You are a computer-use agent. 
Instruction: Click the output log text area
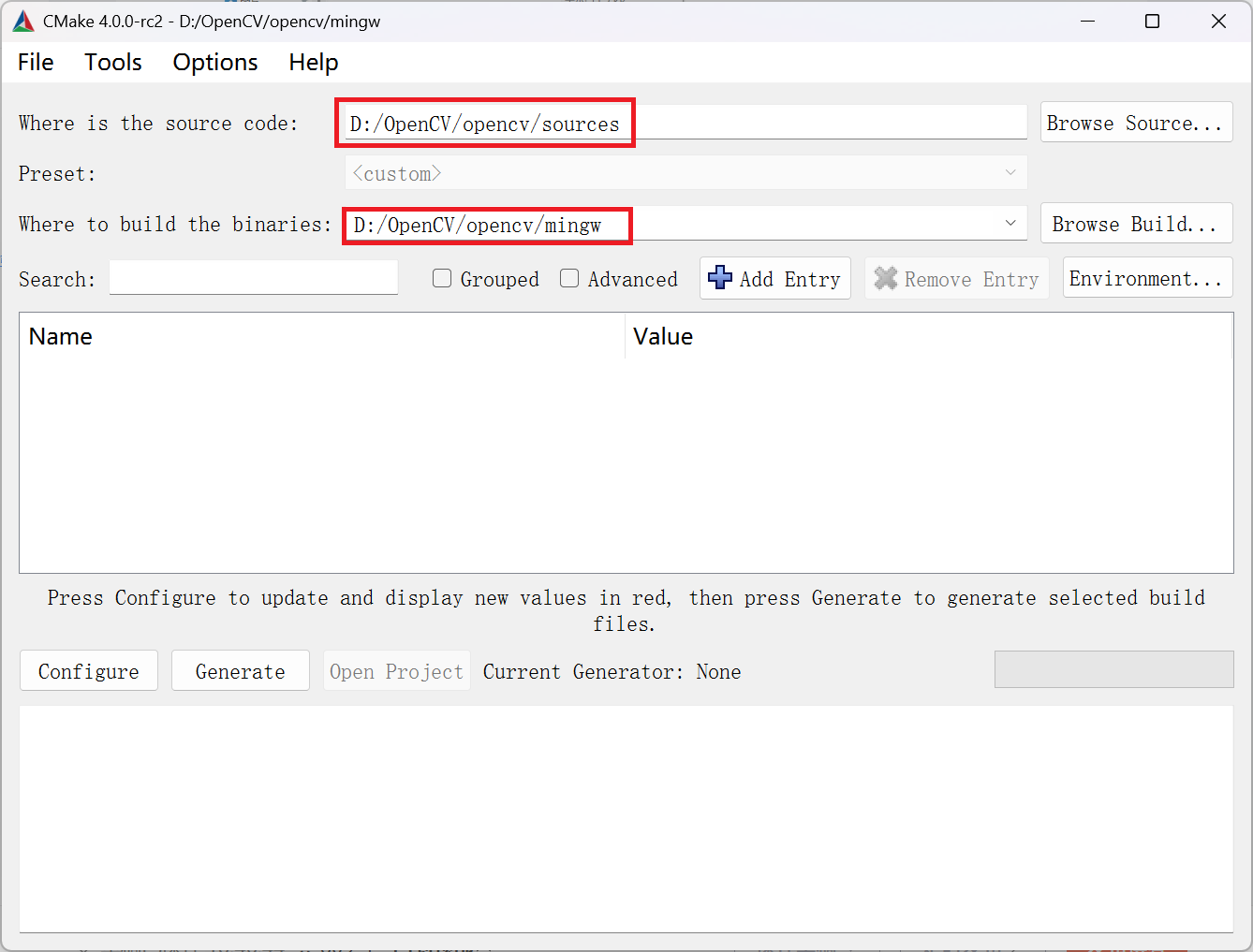626,819
